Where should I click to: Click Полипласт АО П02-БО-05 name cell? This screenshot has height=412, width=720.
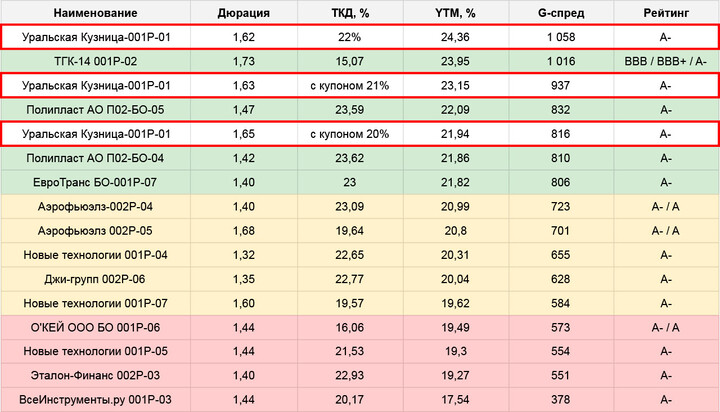point(95,110)
